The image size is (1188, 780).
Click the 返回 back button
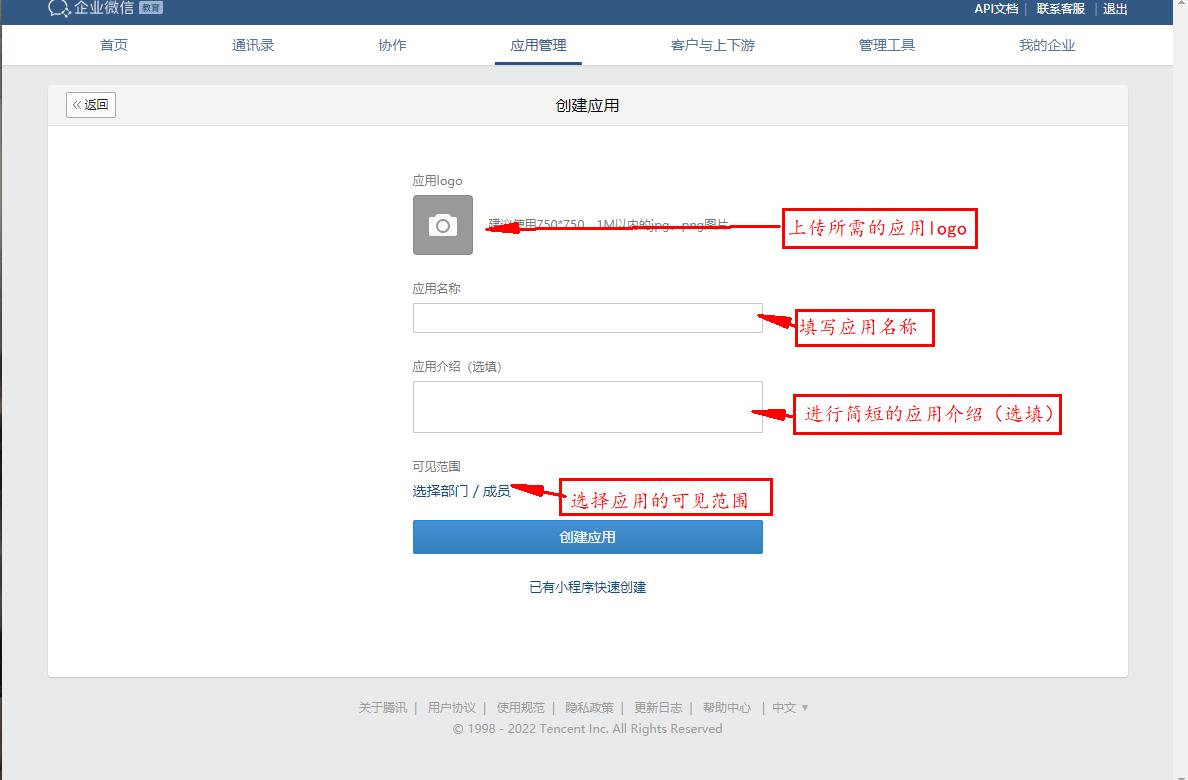point(91,105)
